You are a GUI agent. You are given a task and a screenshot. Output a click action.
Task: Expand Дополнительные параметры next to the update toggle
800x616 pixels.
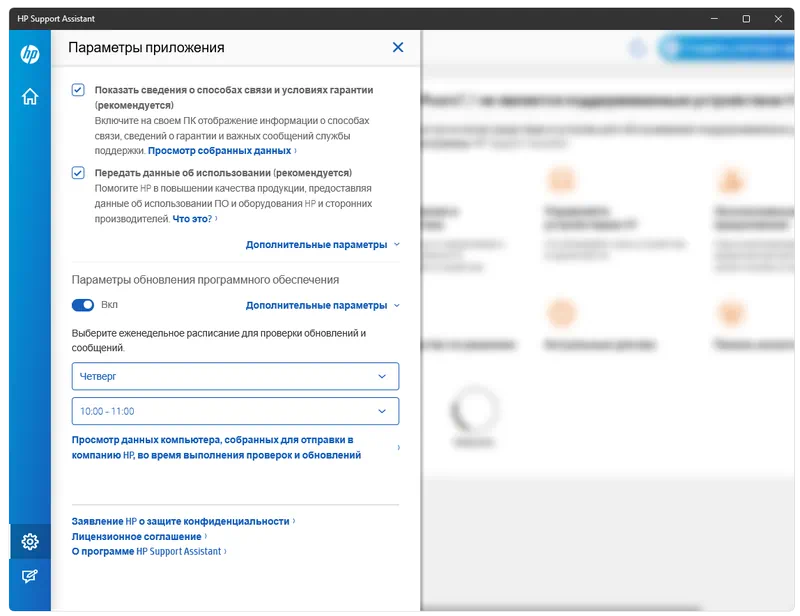click(322, 305)
